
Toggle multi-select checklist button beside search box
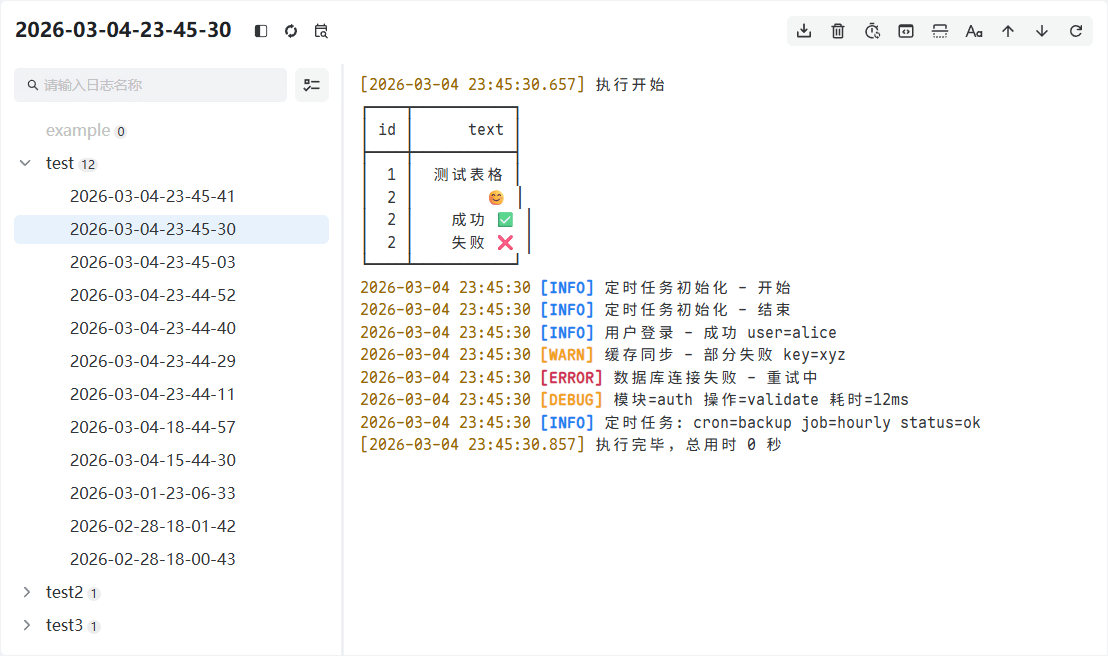coord(312,85)
